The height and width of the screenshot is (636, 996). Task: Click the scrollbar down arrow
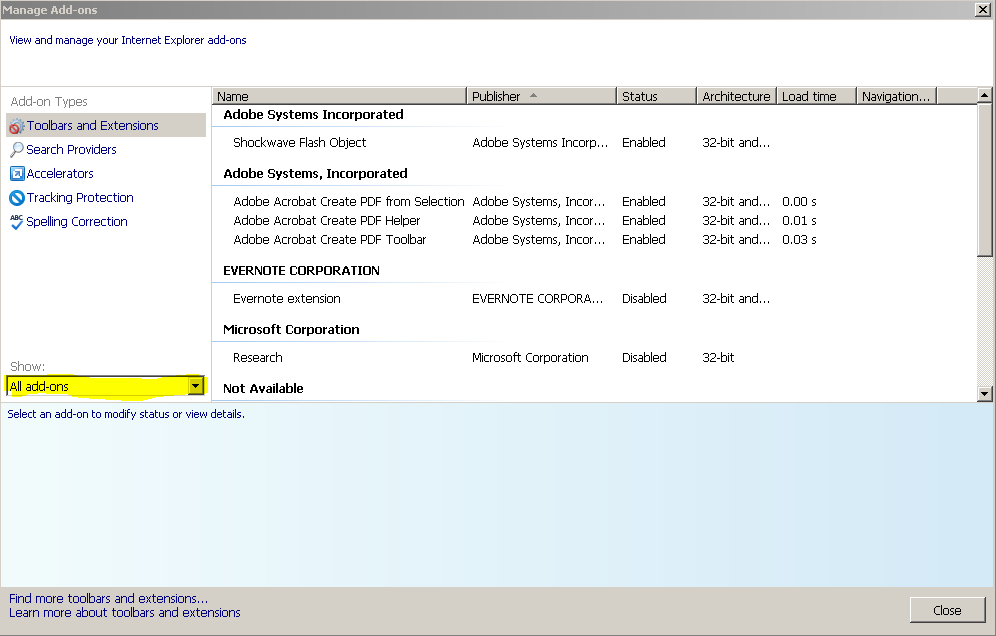pyautogui.click(x=985, y=394)
